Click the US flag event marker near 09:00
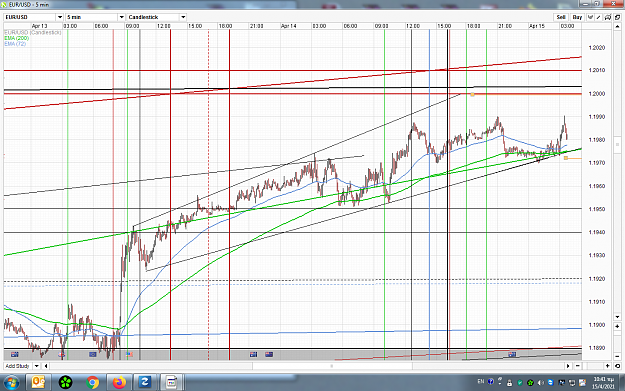Image resolution: width=625 pixels, height=391 pixels. 129,354
